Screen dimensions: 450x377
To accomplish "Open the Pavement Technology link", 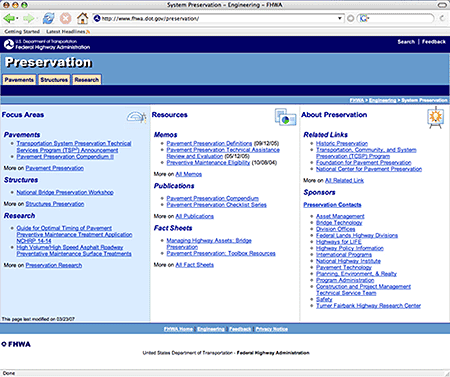I will point(344,267).
